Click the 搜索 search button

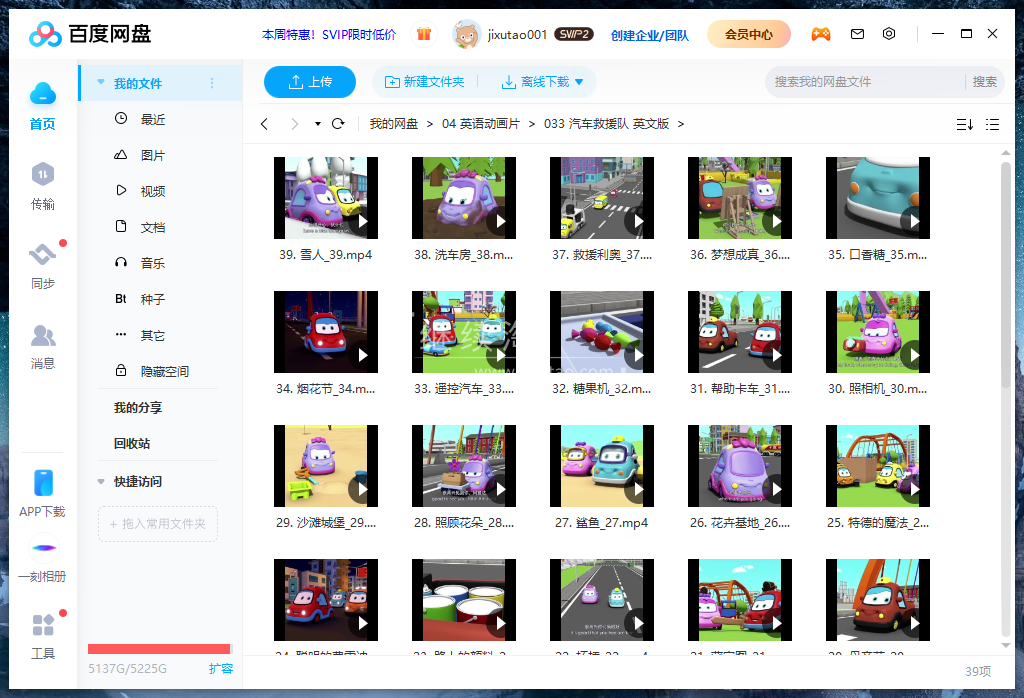coord(985,82)
